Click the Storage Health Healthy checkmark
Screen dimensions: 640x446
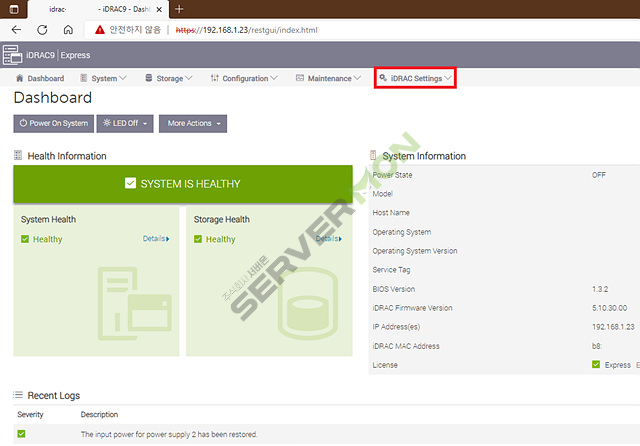[198, 239]
